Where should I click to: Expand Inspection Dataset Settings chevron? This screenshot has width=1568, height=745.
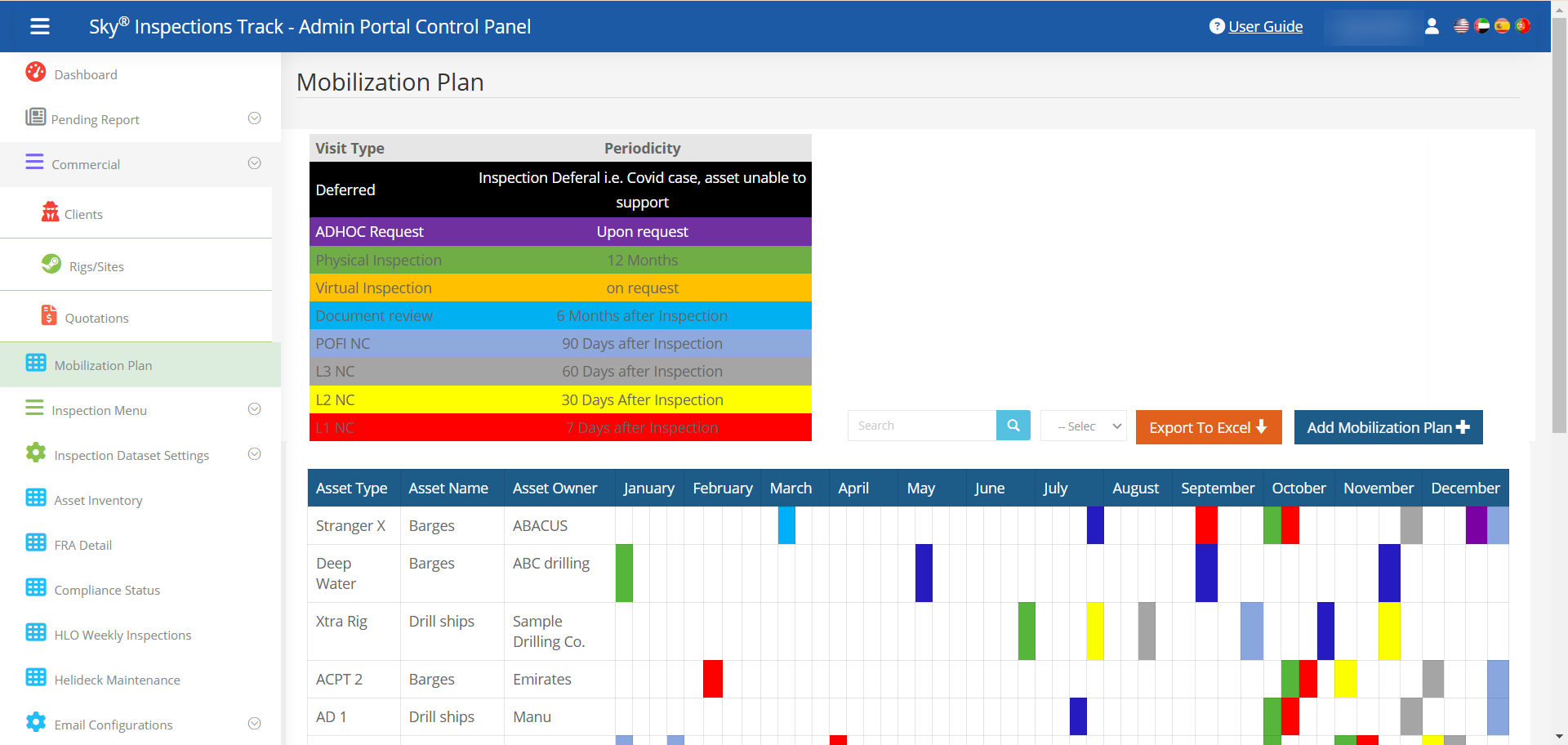point(254,453)
